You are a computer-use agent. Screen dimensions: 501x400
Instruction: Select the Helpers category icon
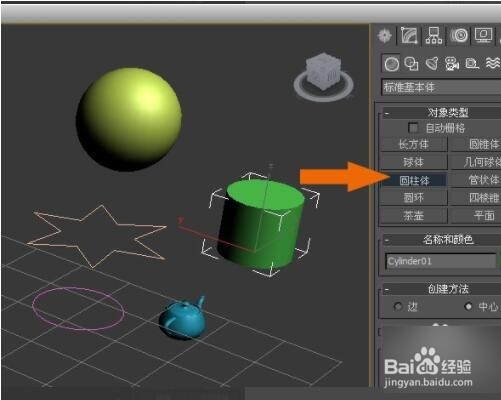click(472, 63)
